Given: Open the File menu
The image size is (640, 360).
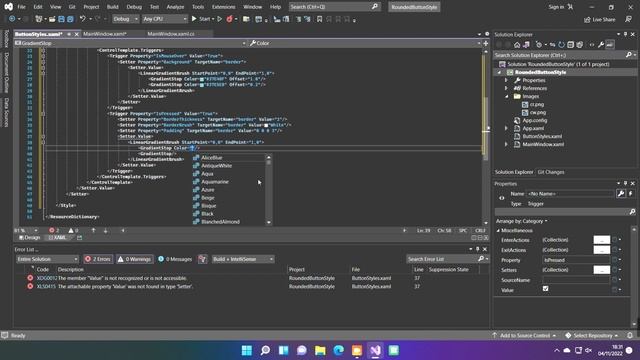Looking at the screenshot, I should point(21,7).
